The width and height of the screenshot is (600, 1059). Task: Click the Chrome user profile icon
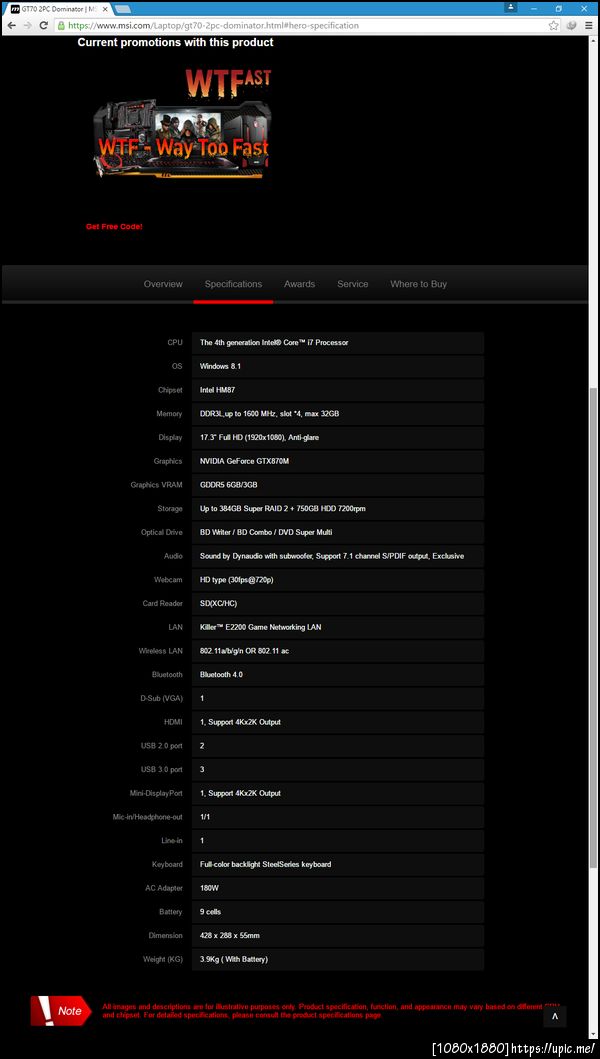tap(511, 7)
